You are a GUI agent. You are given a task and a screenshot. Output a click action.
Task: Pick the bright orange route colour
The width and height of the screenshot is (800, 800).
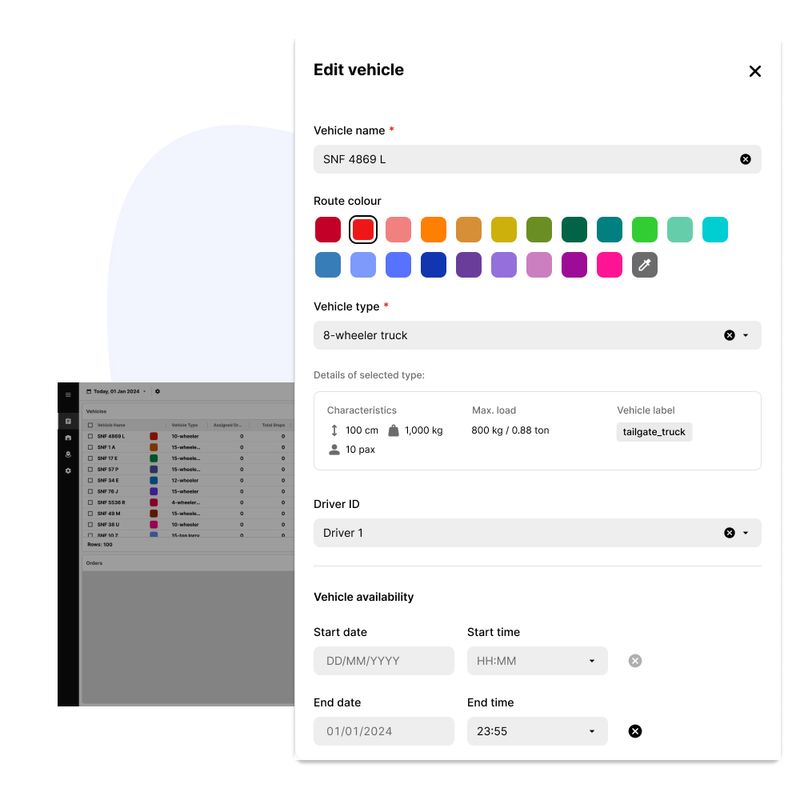click(x=433, y=230)
